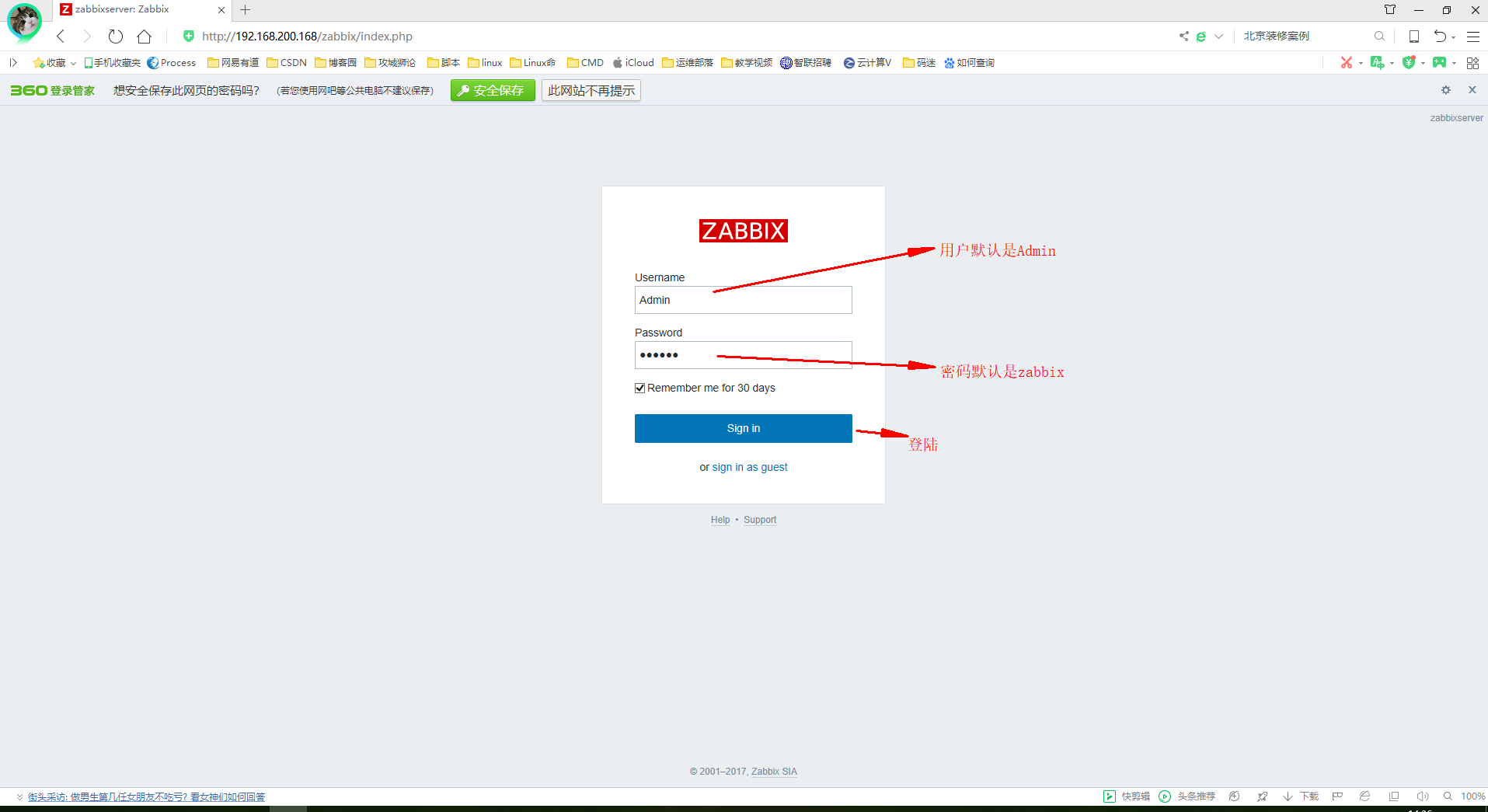Click the Username input field
Image resolution: width=1488 pixels, height=812 pixels.
[x=743, y=300]
